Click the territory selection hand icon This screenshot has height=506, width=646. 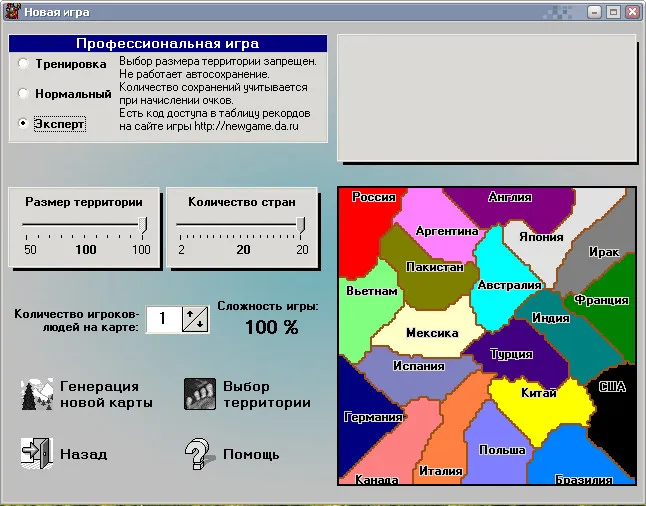point(200,394)
